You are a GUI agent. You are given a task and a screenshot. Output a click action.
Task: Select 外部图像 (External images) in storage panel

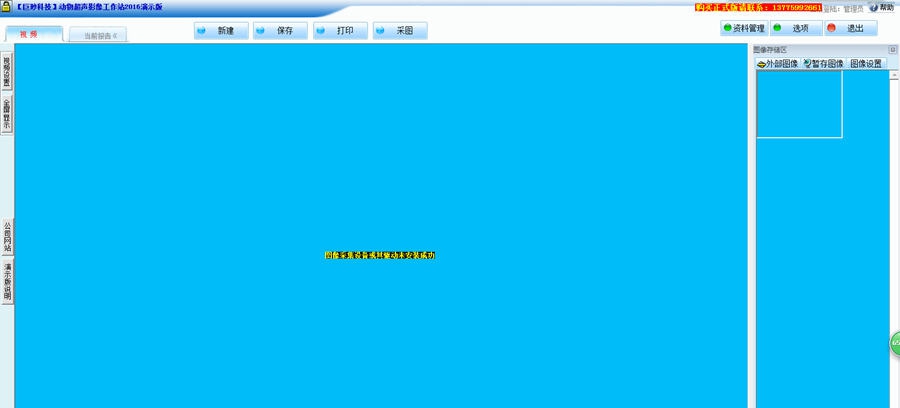click(x=778, y=64)
